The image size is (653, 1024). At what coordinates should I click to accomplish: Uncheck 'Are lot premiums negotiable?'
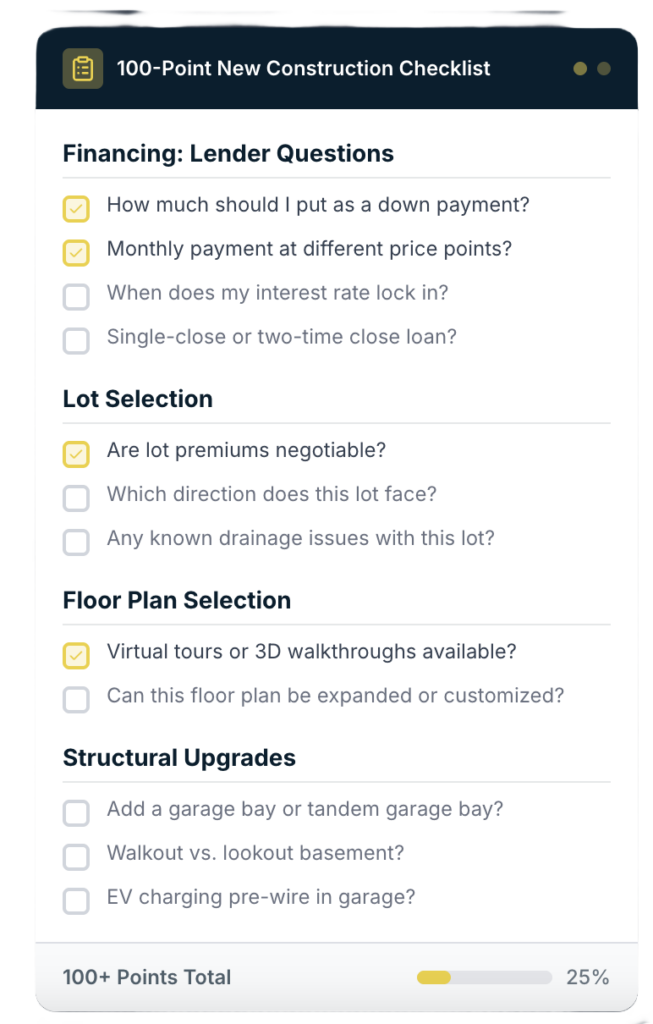(x=76, y=453)
